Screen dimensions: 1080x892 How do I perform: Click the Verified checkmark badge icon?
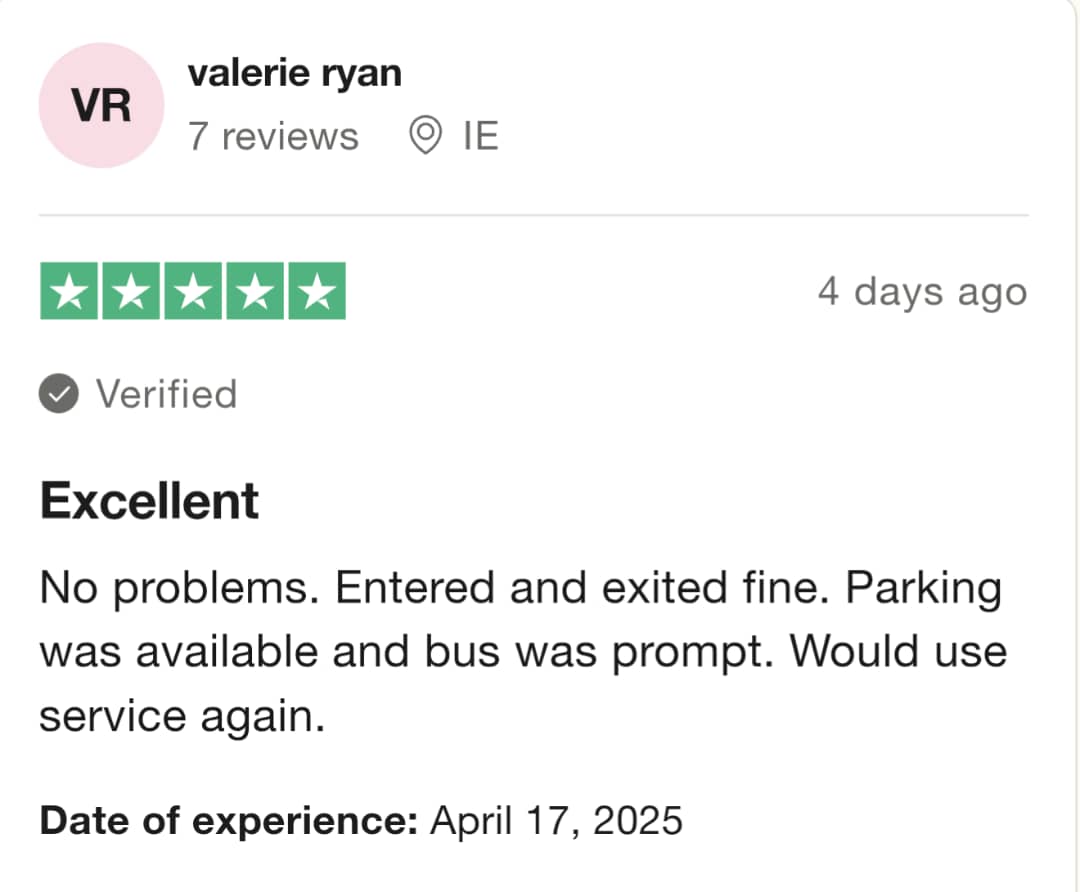coord(59,393)
